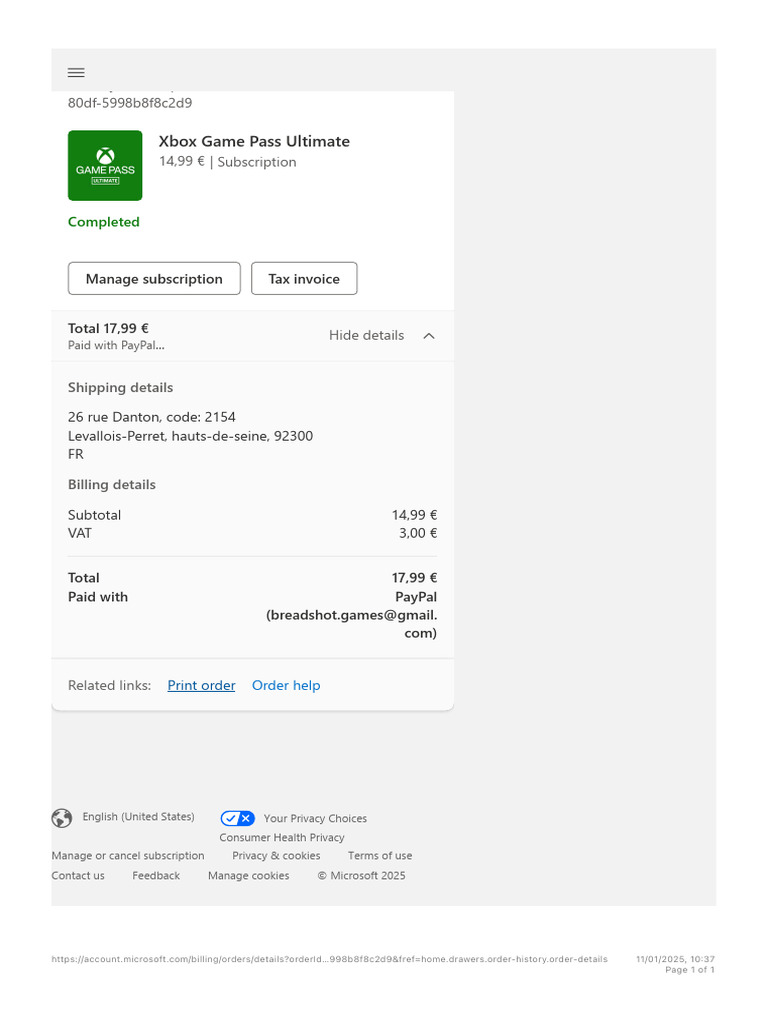The height and width of the screenshot is (1024, 768).
Task: Click the Print order link
Action: point(201,686)
